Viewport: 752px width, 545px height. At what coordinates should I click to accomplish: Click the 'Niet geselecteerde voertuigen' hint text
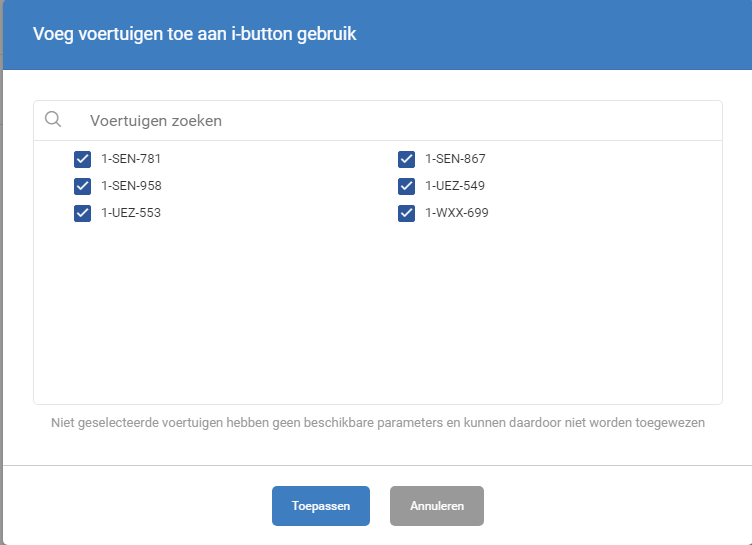[x=378, y=423]
